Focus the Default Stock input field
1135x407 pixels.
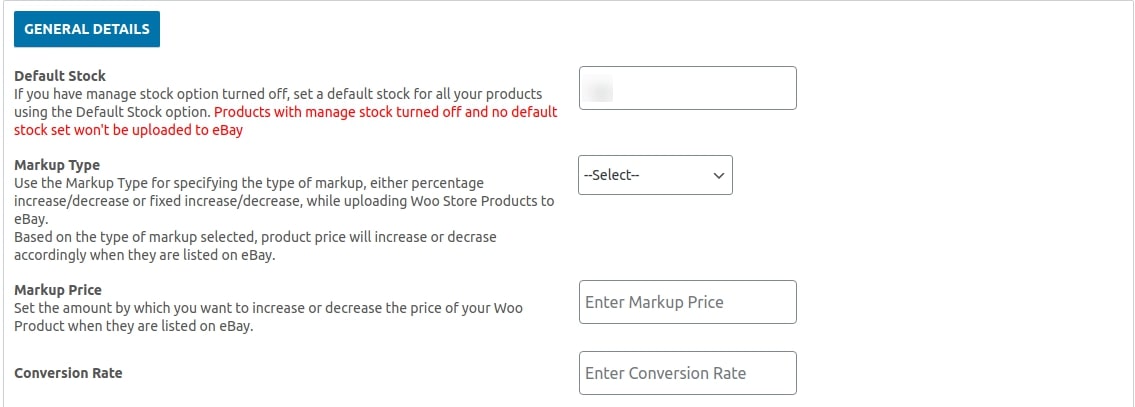(x=688, y=88)
